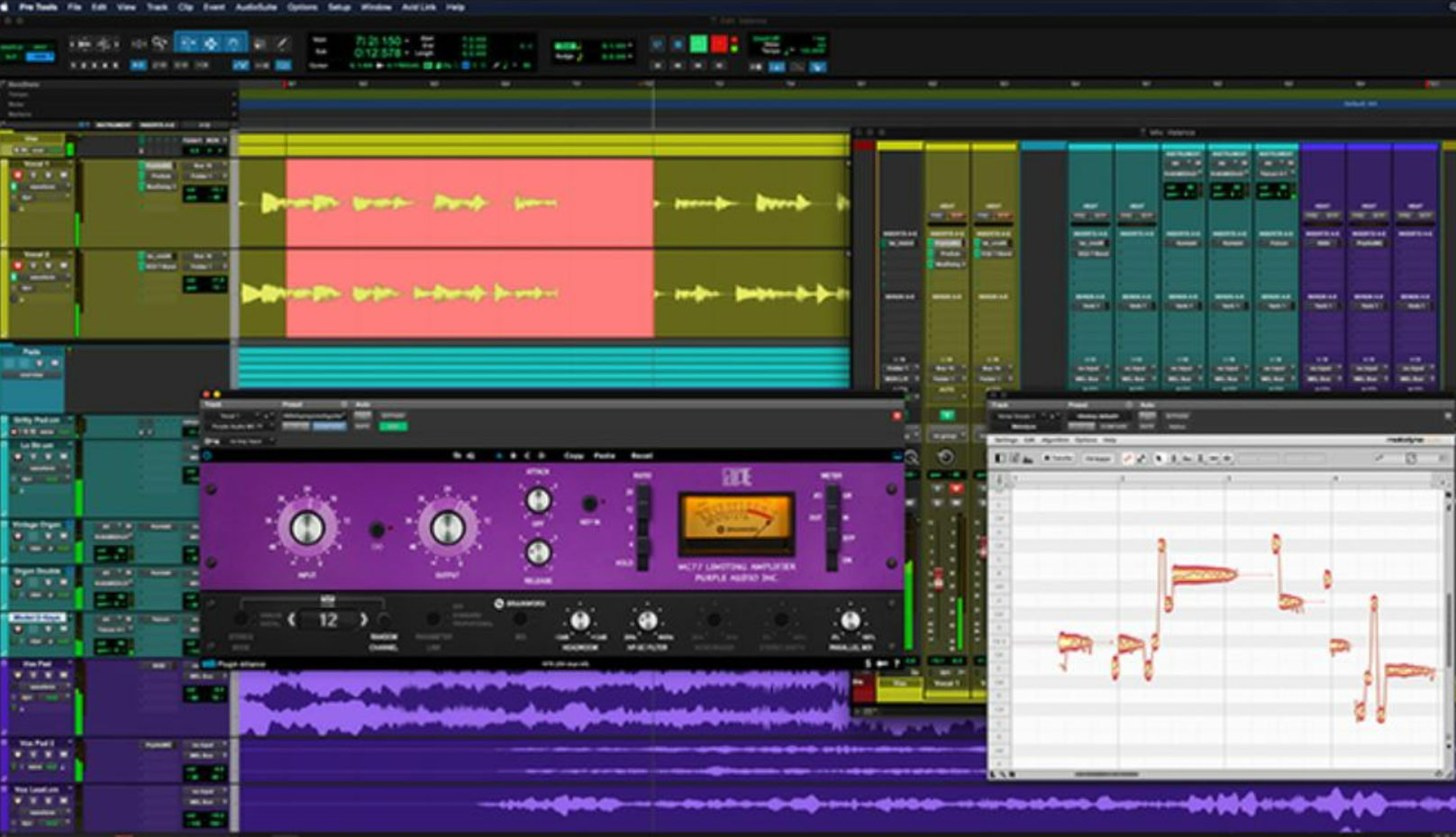
Task: Click the Organ Double track name
Action: pyautogui.click(x=37, y=571)
